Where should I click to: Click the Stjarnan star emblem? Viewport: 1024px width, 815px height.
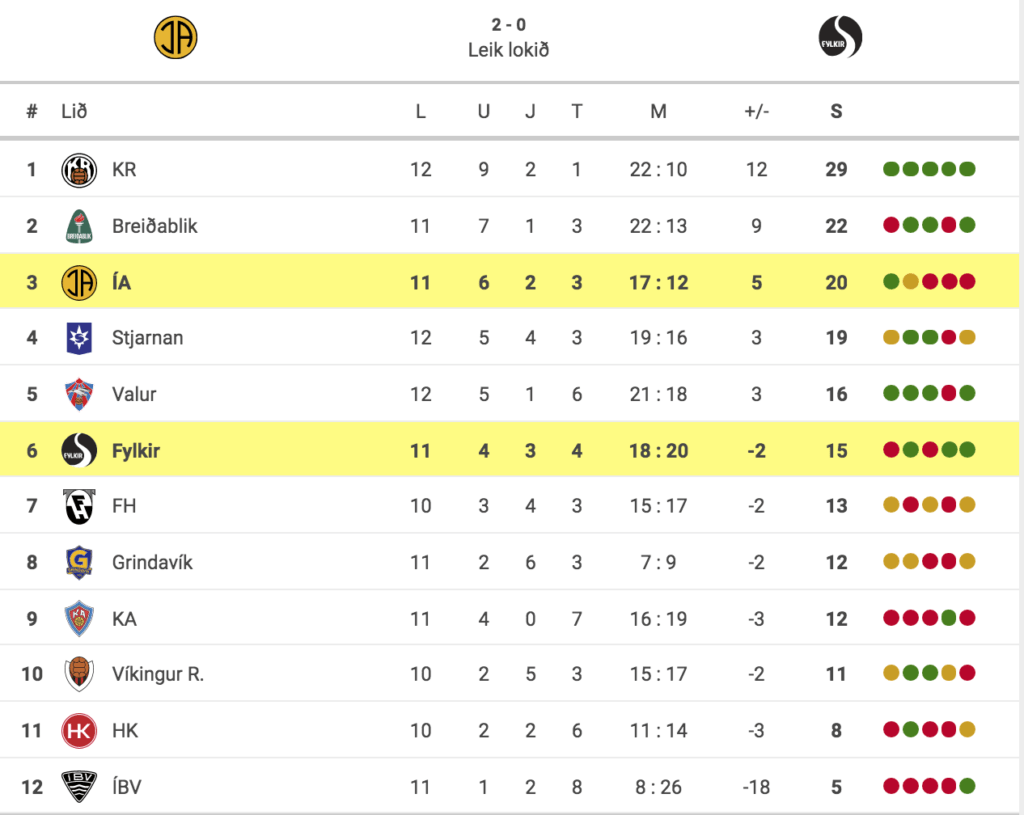coord(79,338)
